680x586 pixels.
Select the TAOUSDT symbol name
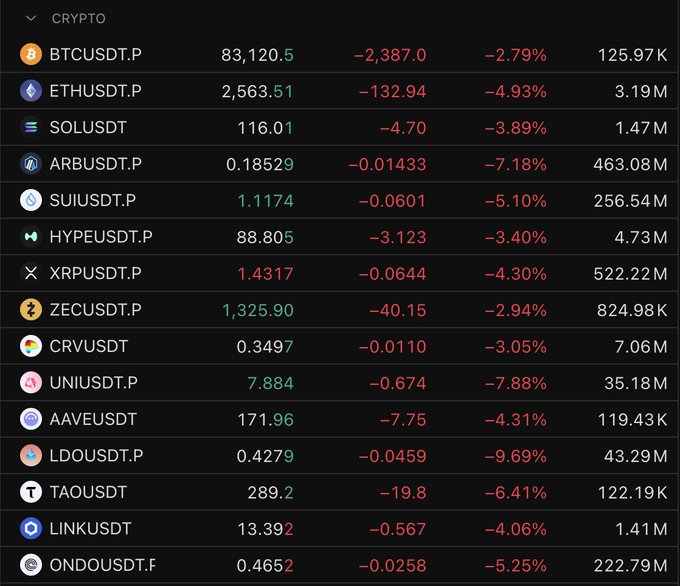pos(88,492)
